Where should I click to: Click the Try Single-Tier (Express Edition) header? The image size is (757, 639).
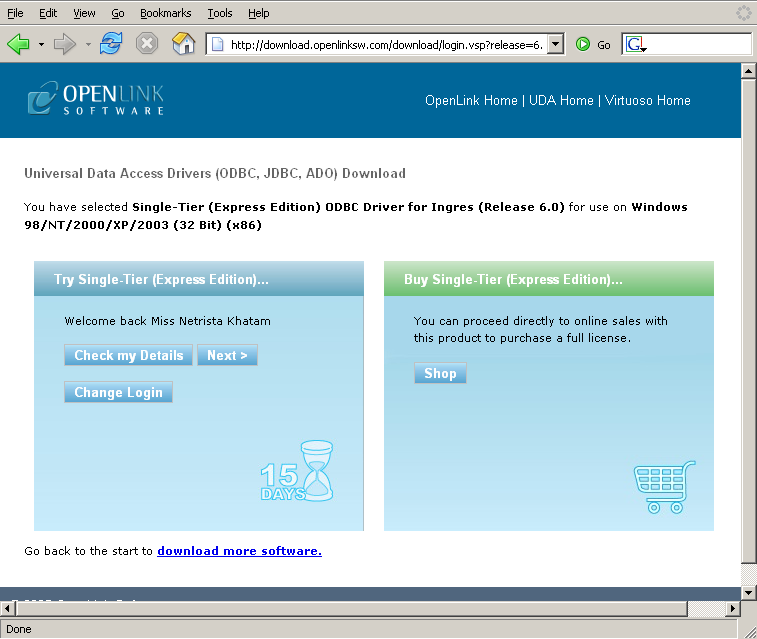(x=199, y=279)
